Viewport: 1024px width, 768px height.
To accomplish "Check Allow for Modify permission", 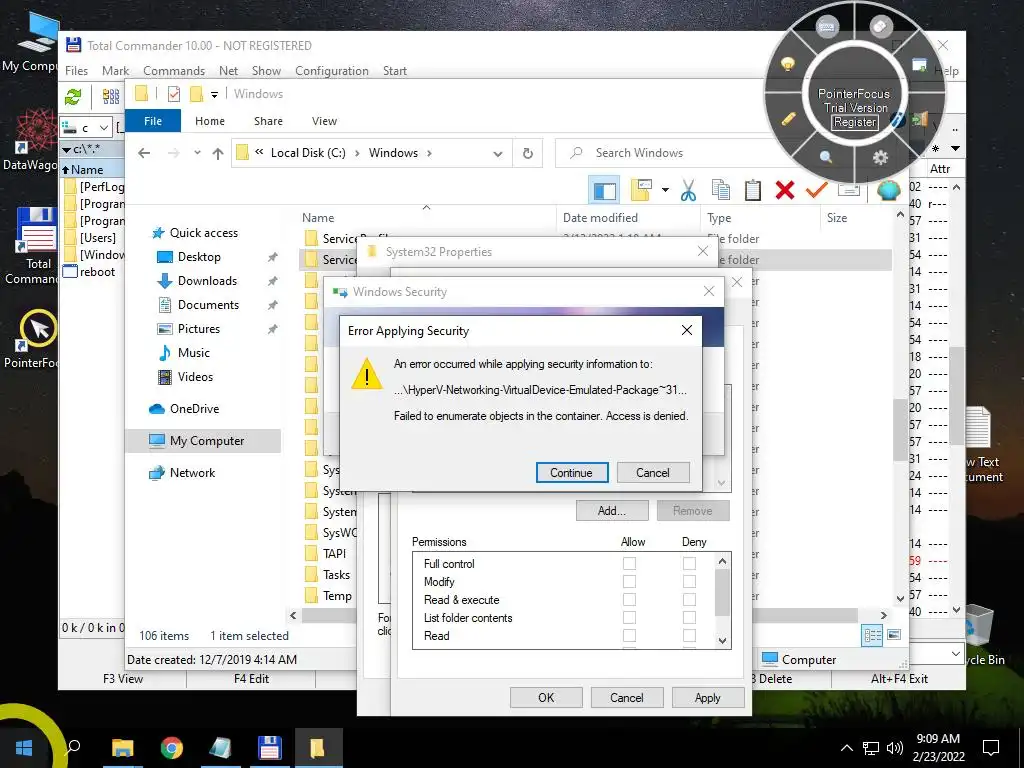I will [x=629, y=581].
